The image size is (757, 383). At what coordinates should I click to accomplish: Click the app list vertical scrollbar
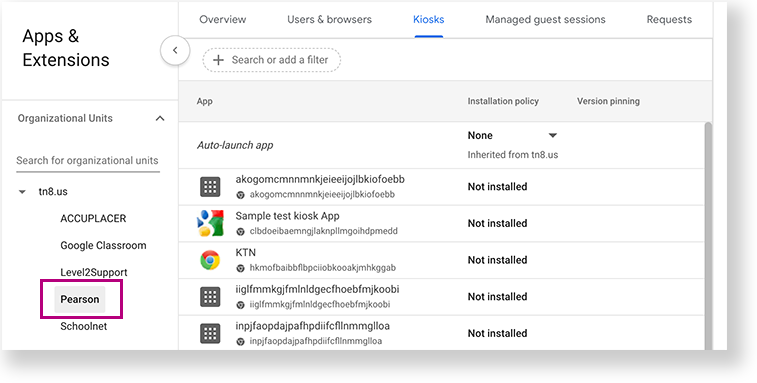tap(708, 236)
